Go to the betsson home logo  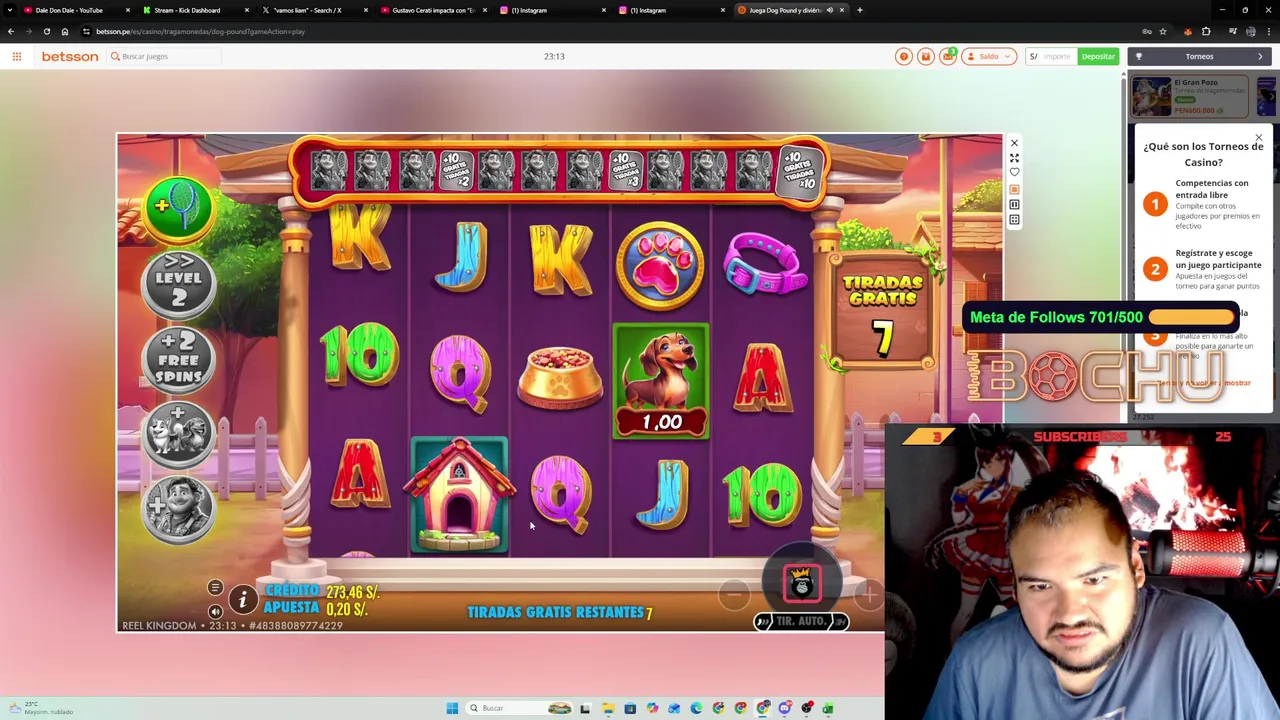tap(70, 56)
